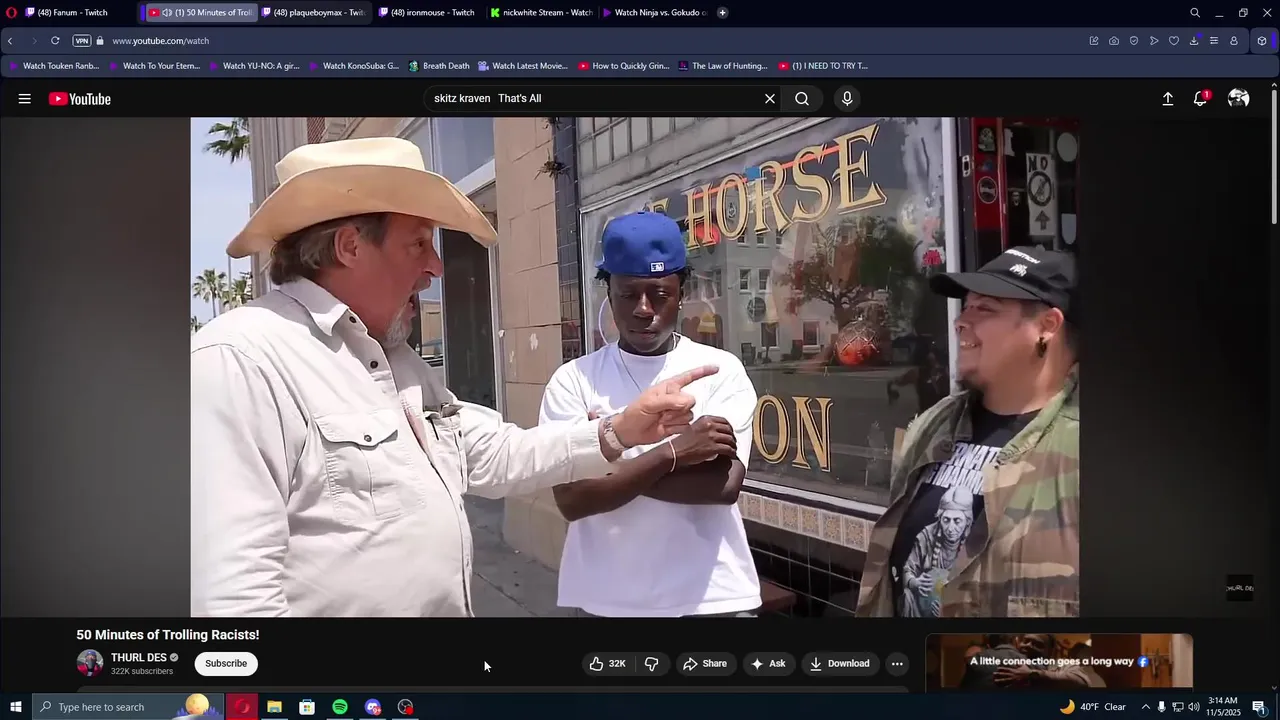Open the ad blocker shield icon
Image resolution: width=1280 pixels, height=720 pixels.
coord(1134,41)
